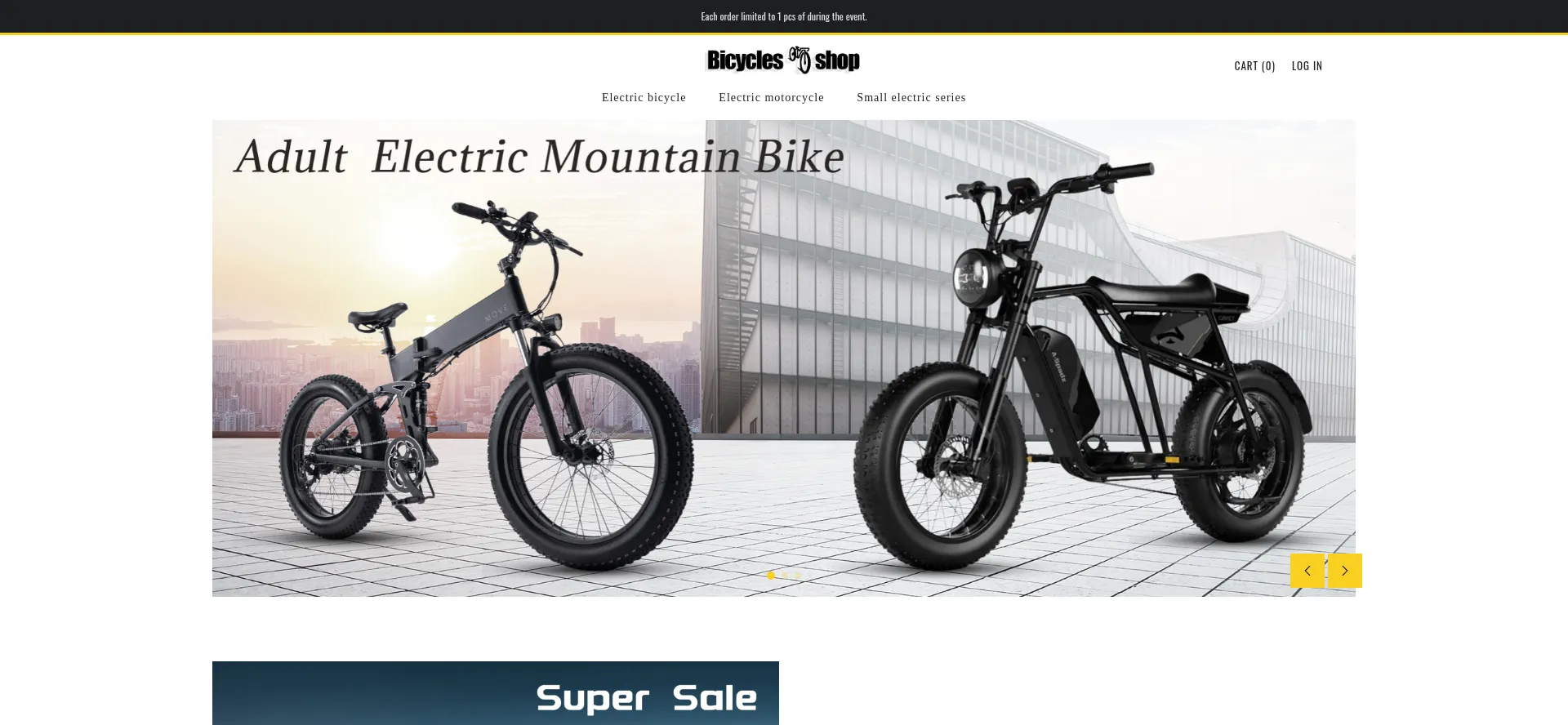Click the 'Adult Electric Mountain Bike' headline
Viewport: 1568px width, 725px height.
[x=539, y=156]
